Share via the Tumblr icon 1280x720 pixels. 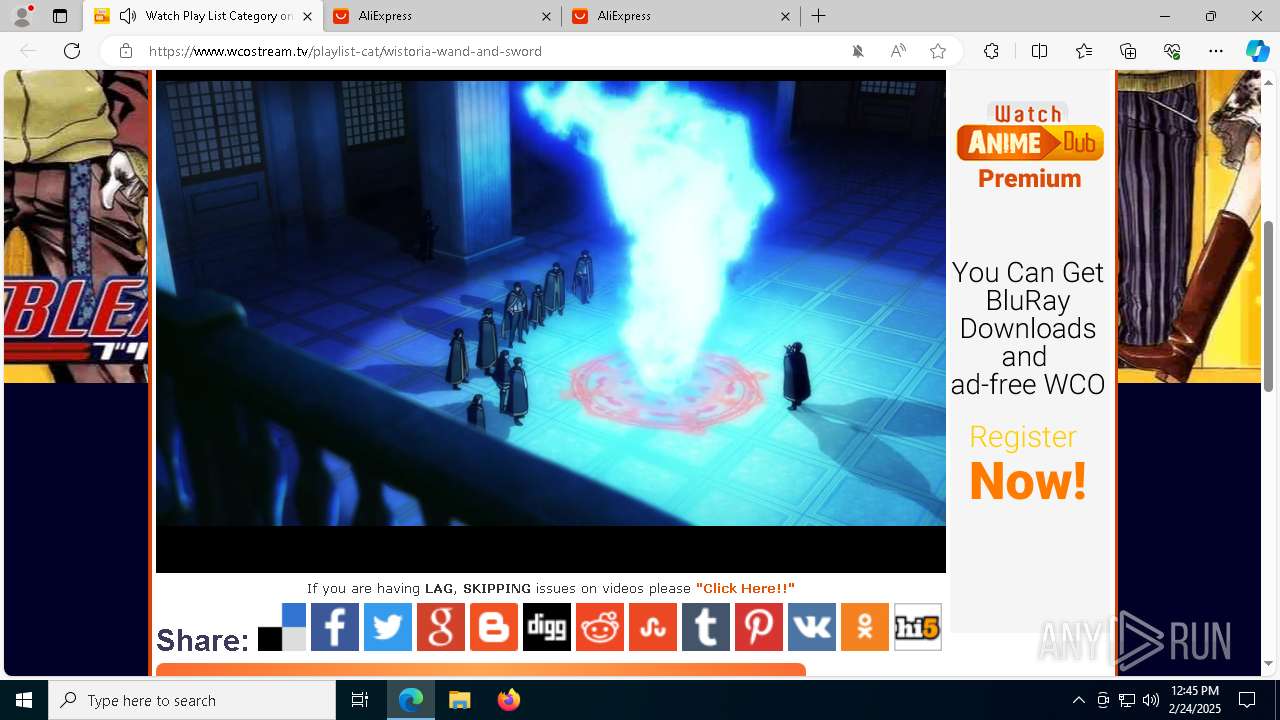(x=706, y=627)
